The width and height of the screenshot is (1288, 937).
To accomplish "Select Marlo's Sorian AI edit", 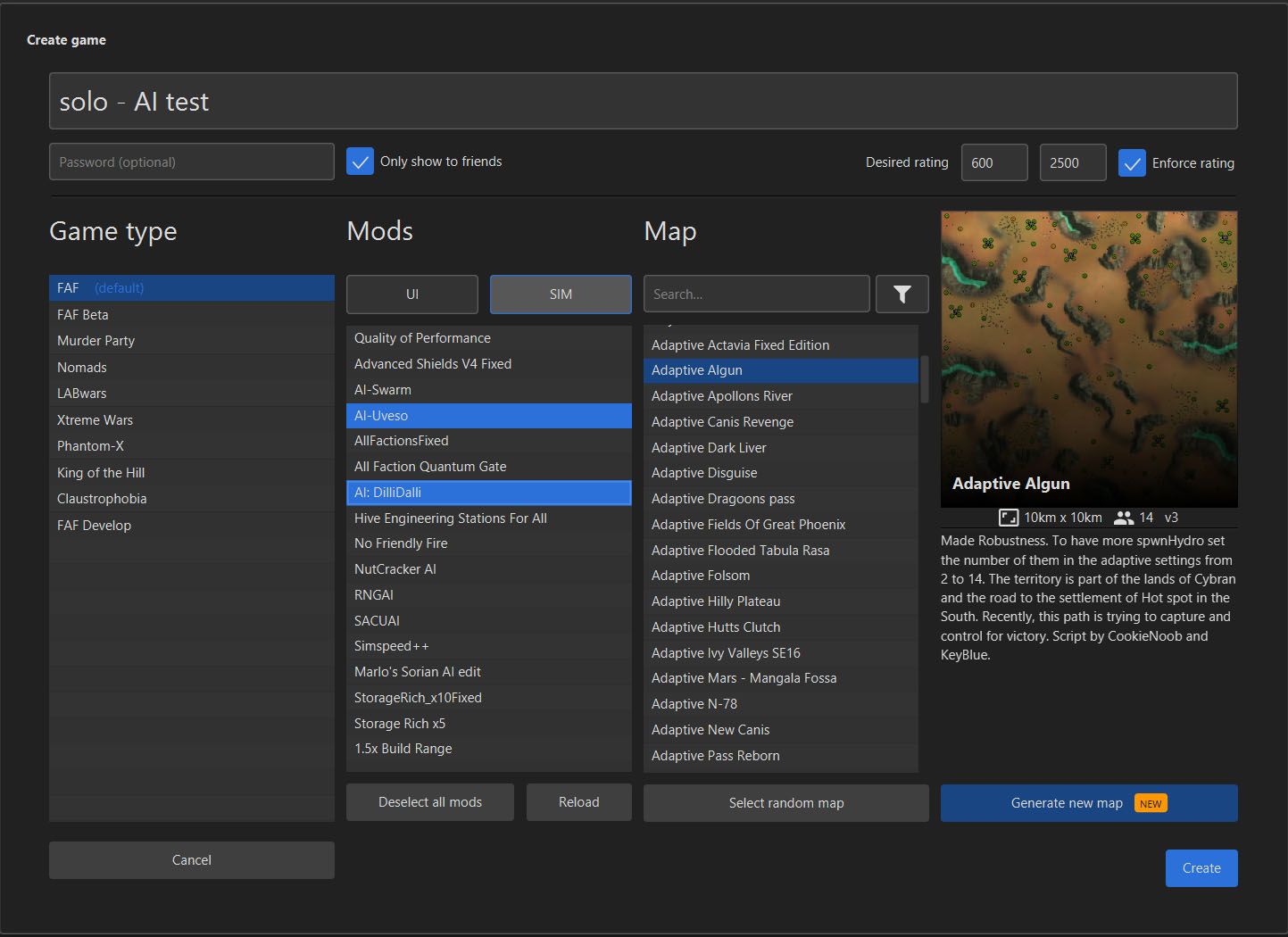I will coord(489,671).
